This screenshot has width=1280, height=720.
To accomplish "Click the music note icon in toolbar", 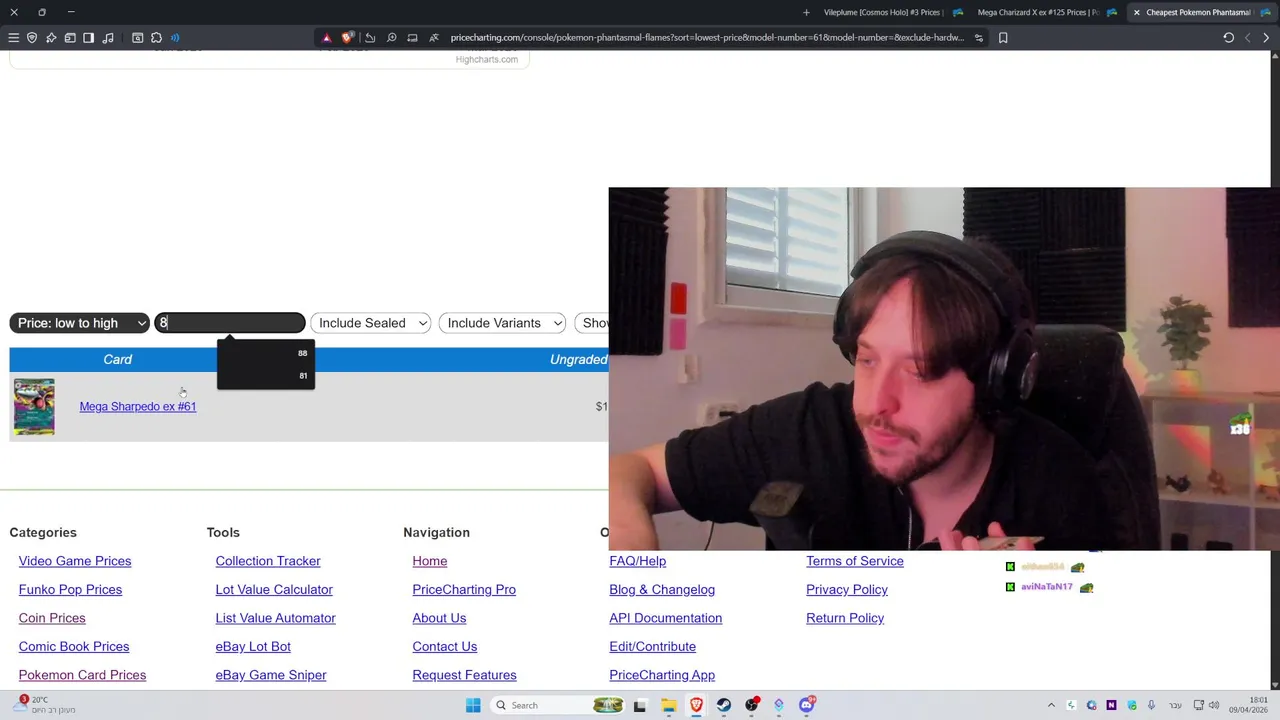I will pyautogui.click(x=107, y=38).
